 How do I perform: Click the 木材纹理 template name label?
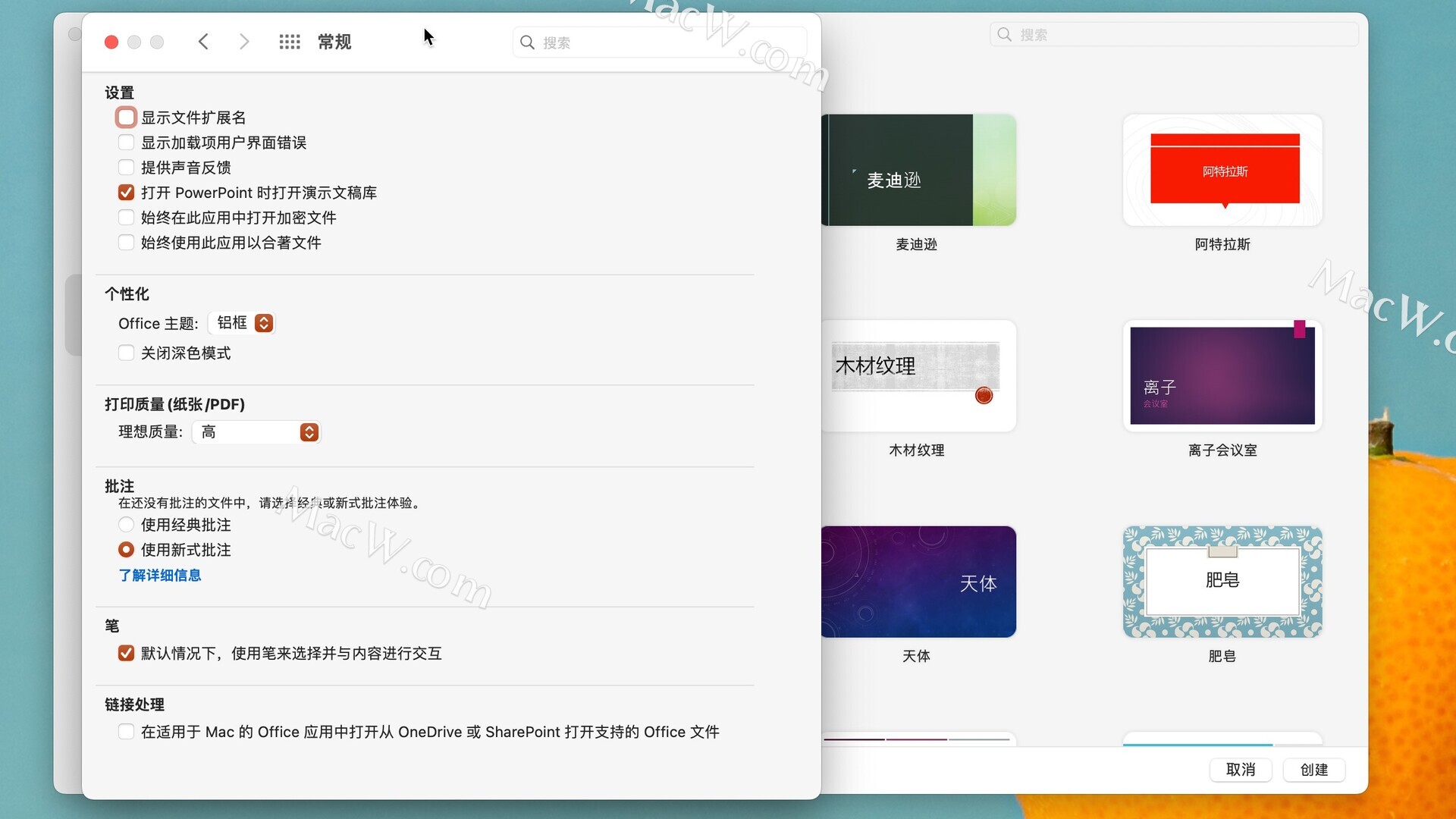point(917,450)
